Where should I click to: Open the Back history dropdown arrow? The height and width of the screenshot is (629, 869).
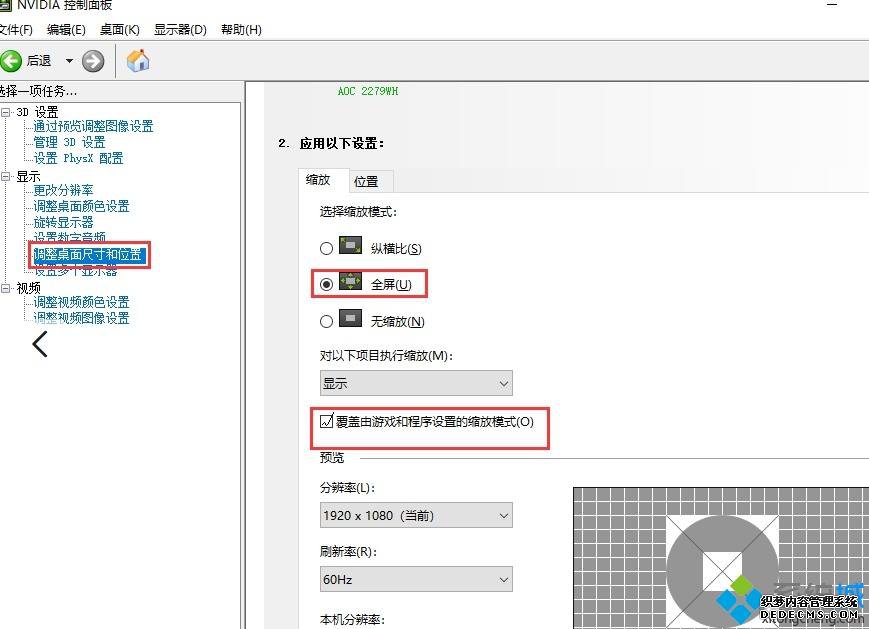tap(69, 60)
